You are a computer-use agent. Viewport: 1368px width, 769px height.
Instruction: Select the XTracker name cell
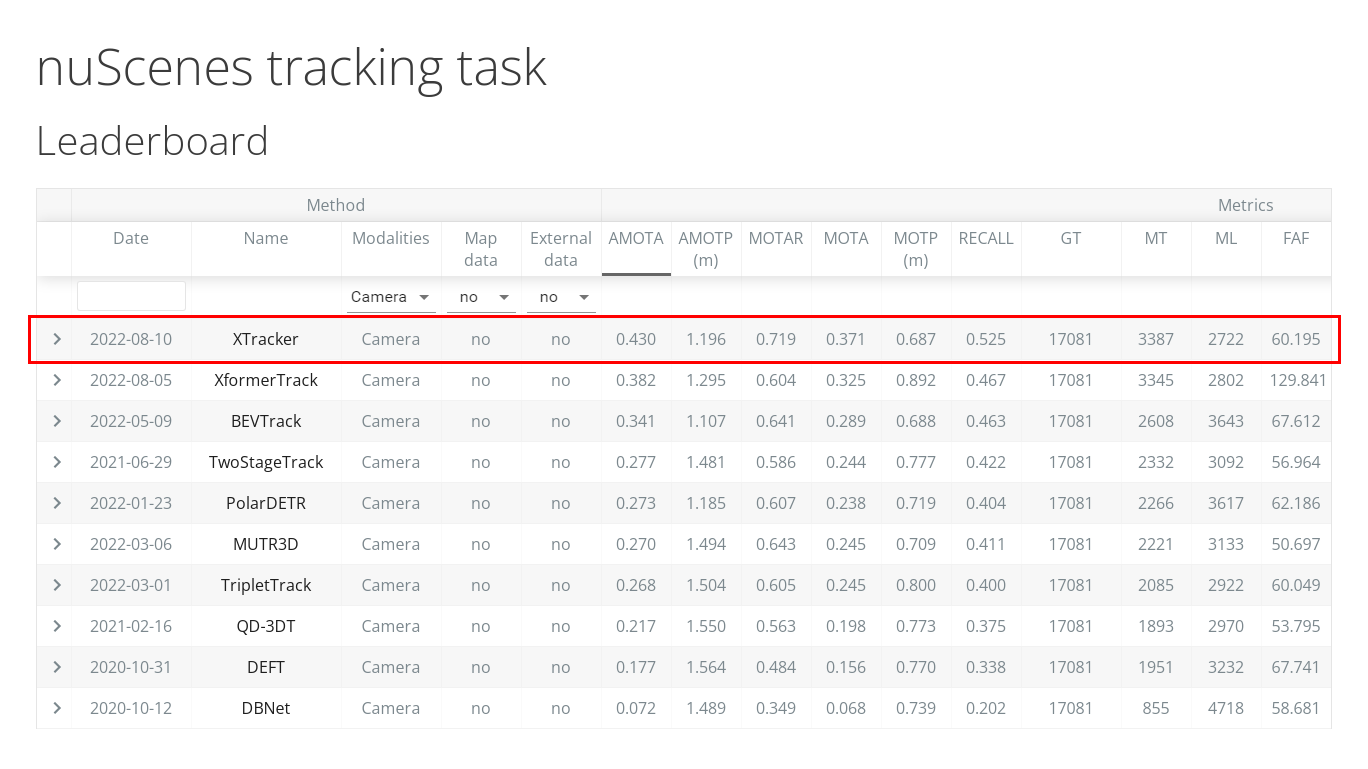point(266,339)
